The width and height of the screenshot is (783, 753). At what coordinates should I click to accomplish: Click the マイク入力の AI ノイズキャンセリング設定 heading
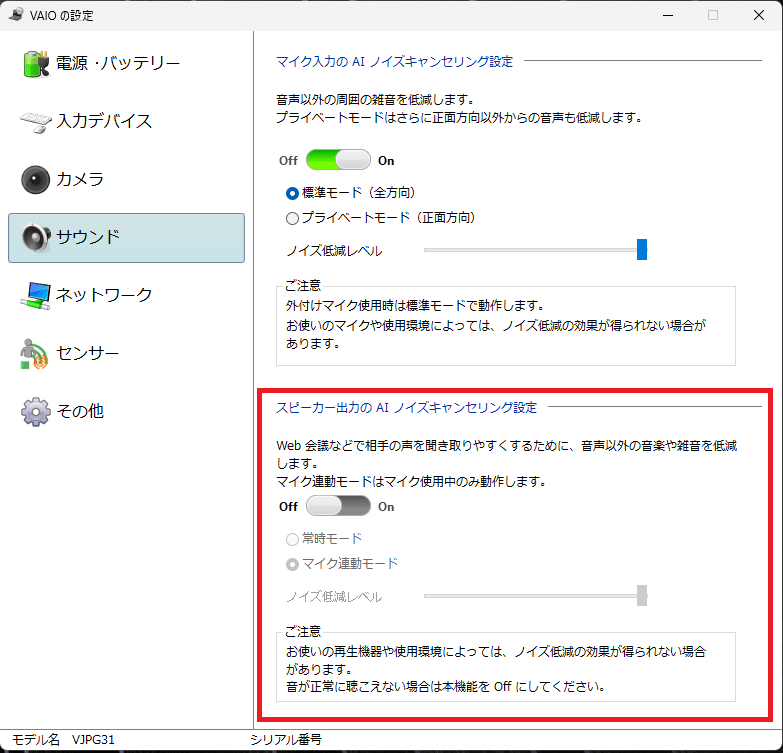pyautogui.click(x=394, y=61)
